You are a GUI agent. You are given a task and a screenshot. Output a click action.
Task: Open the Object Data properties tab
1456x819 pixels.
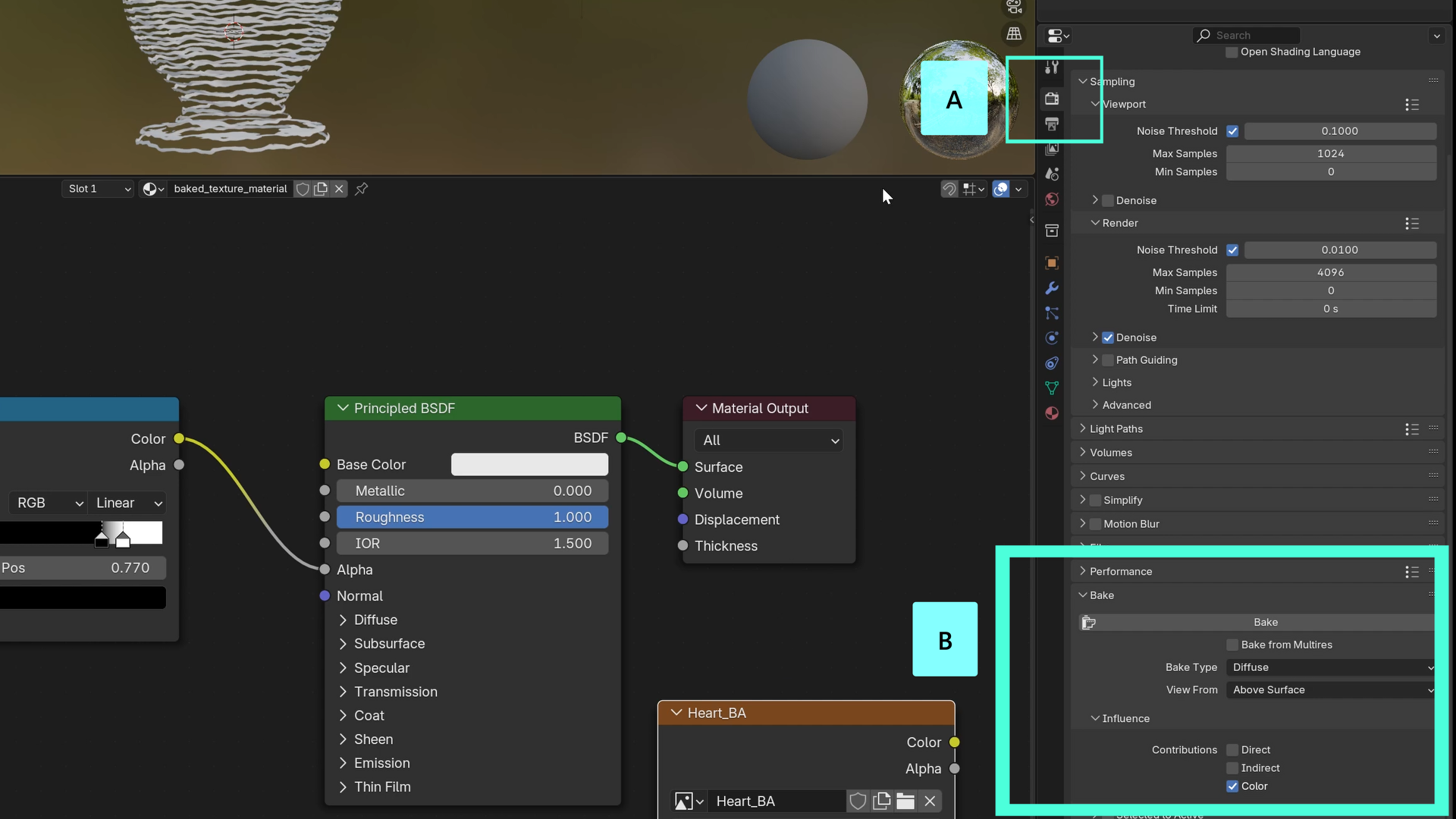[x=1052, y=388]
